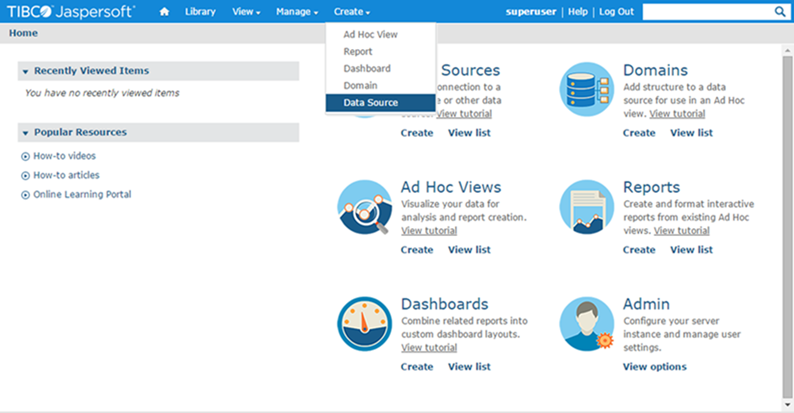Click the Reports document chart icon
Viewport: 794px width, 413px height.
(x=586, y=207)
